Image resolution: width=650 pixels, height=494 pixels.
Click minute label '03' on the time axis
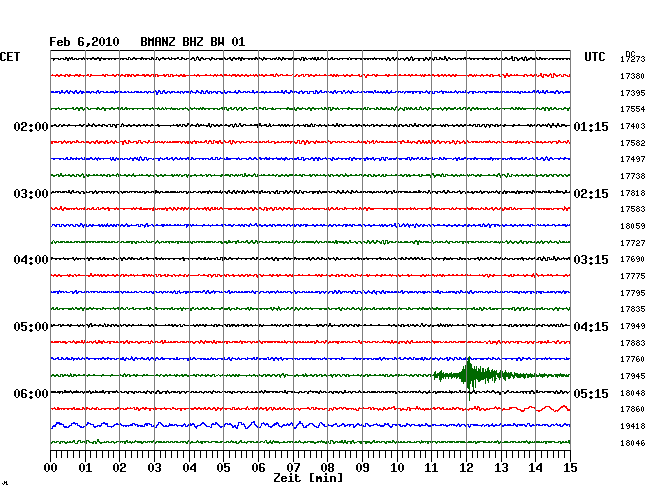coord(155,468)
